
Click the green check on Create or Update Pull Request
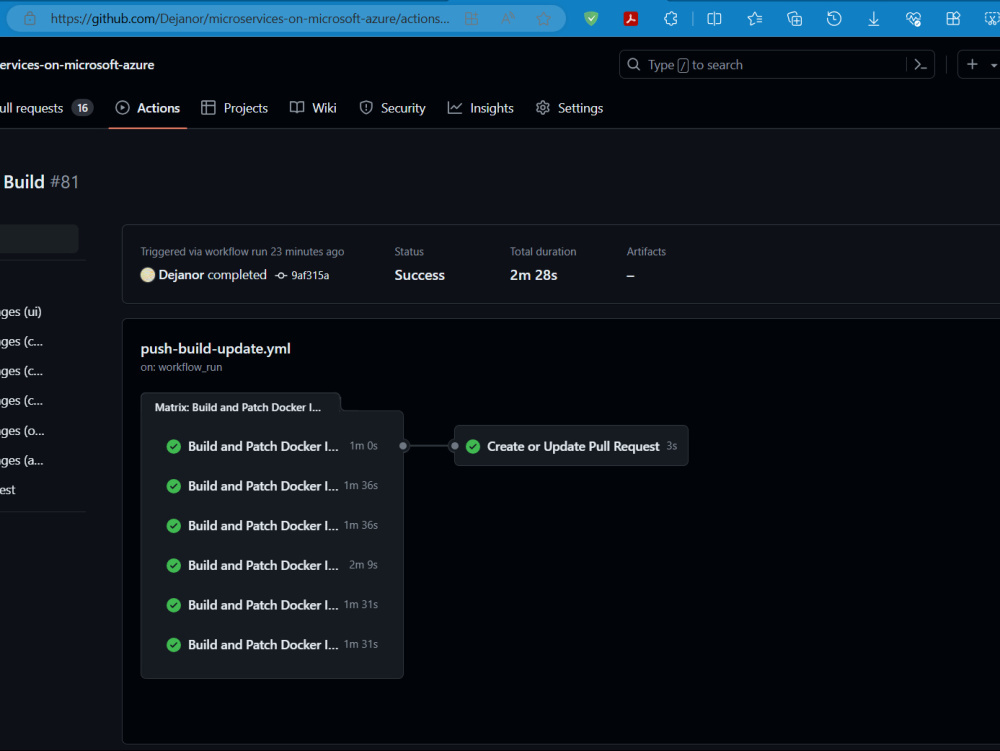pos(473,446)
